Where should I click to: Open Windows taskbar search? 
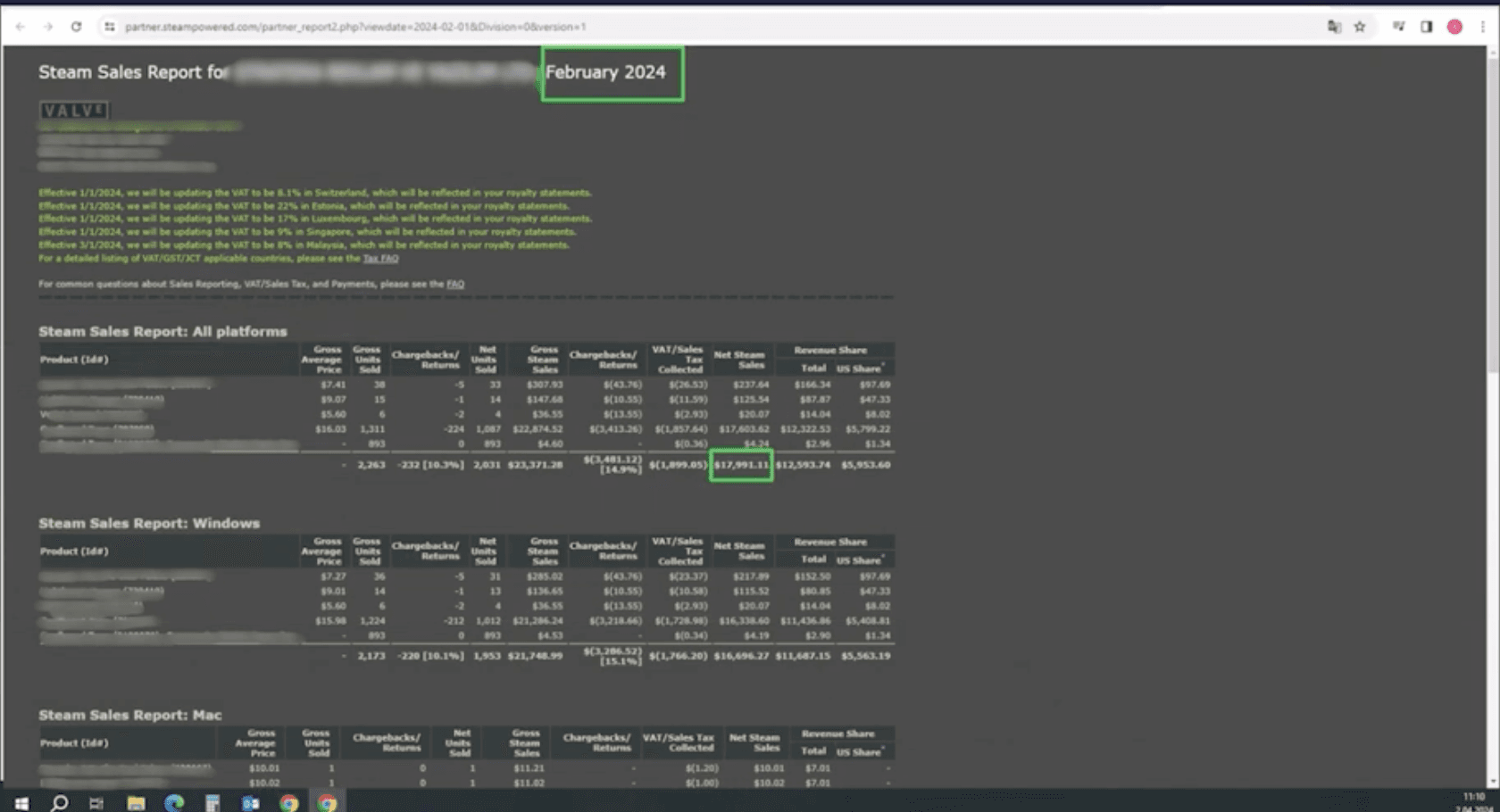tap(60, 803)
